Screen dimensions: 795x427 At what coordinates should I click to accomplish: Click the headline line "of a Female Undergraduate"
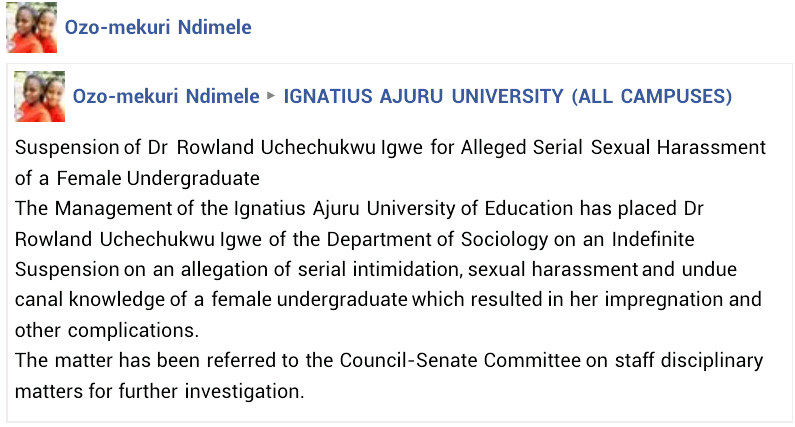[137, 179]
